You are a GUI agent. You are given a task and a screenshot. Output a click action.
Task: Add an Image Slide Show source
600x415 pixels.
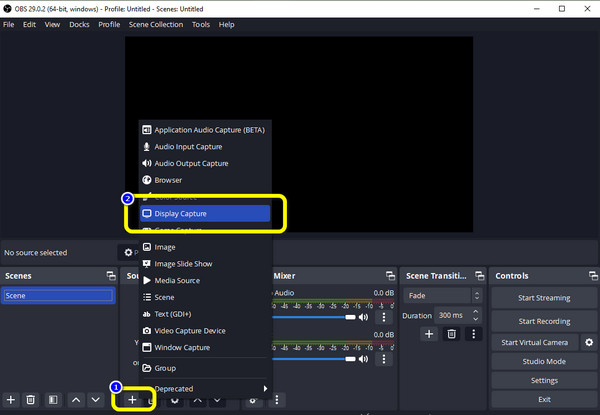point(205,264)
